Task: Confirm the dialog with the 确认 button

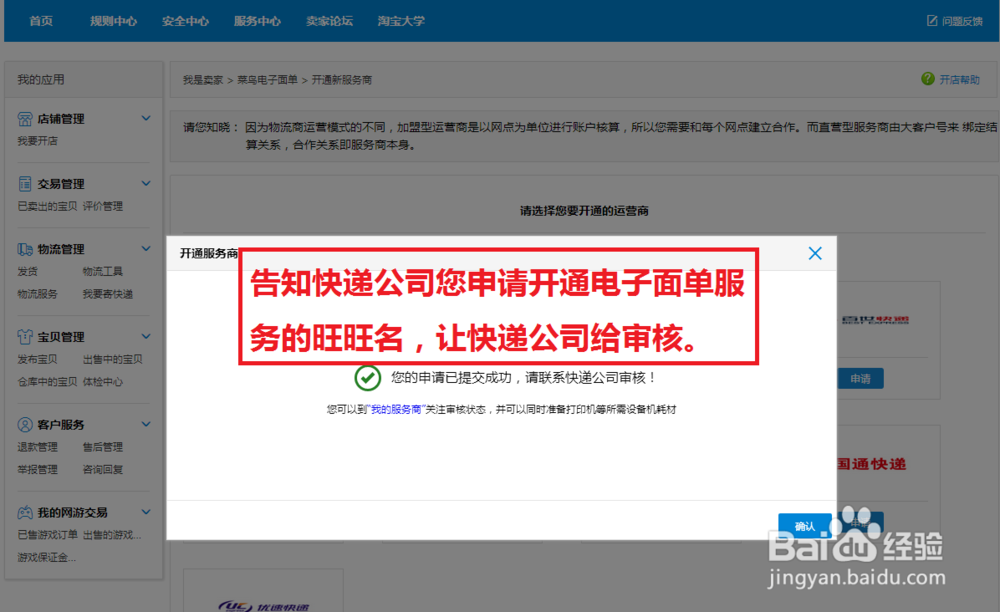Action: pos(804,525)
